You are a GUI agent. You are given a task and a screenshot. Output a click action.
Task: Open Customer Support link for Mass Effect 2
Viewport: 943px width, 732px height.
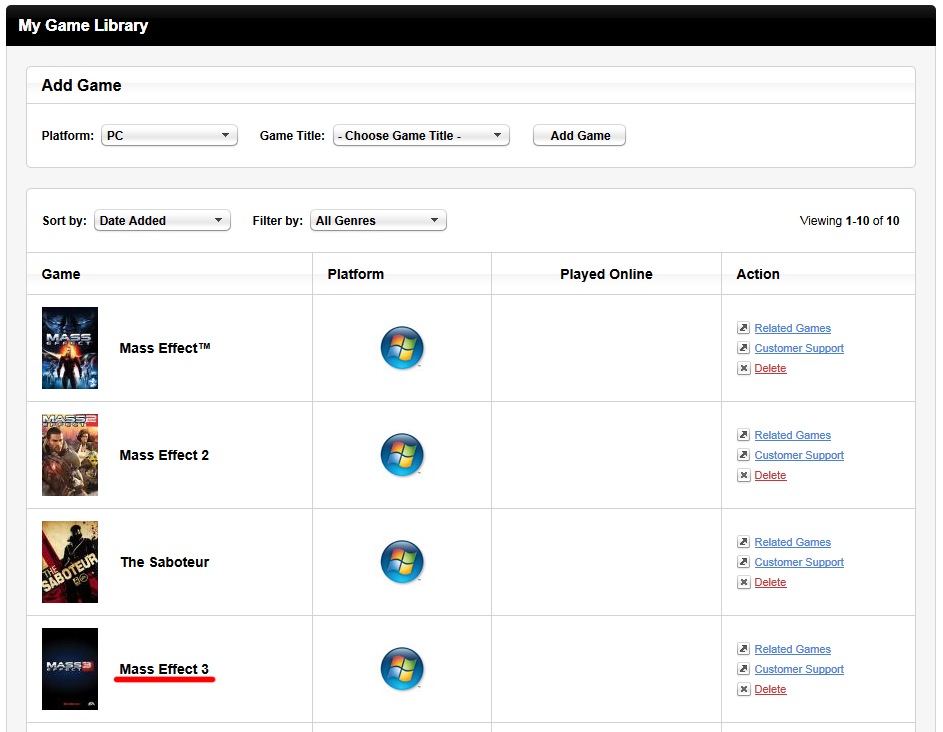pos(798,455)
